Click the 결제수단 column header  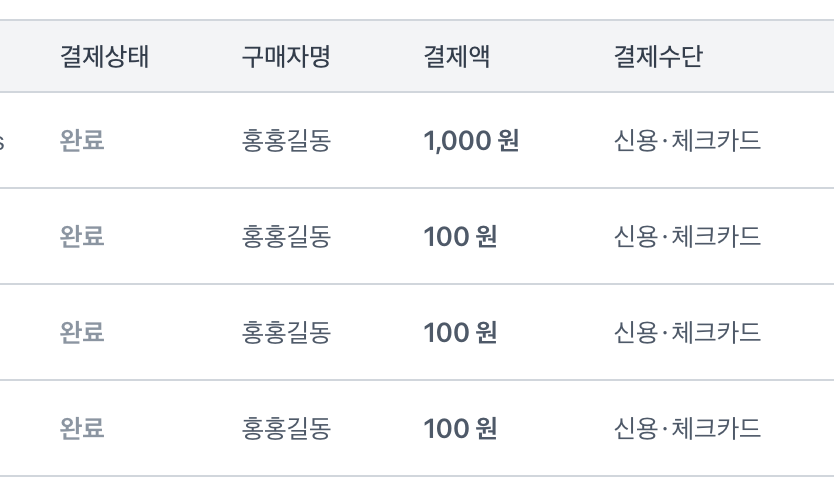pos(657,57)
